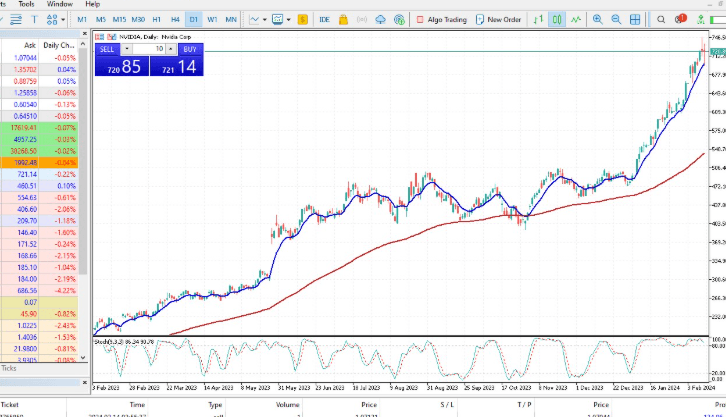This screenshot has height=417, width=726.
Task: Open the IDE MetaEditor button
Action: click(325, 19)
